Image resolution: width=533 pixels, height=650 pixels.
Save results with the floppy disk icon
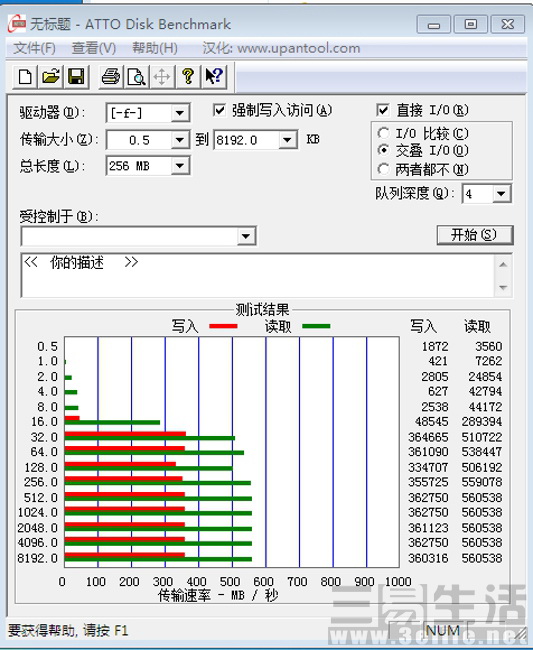coord(76,77)
